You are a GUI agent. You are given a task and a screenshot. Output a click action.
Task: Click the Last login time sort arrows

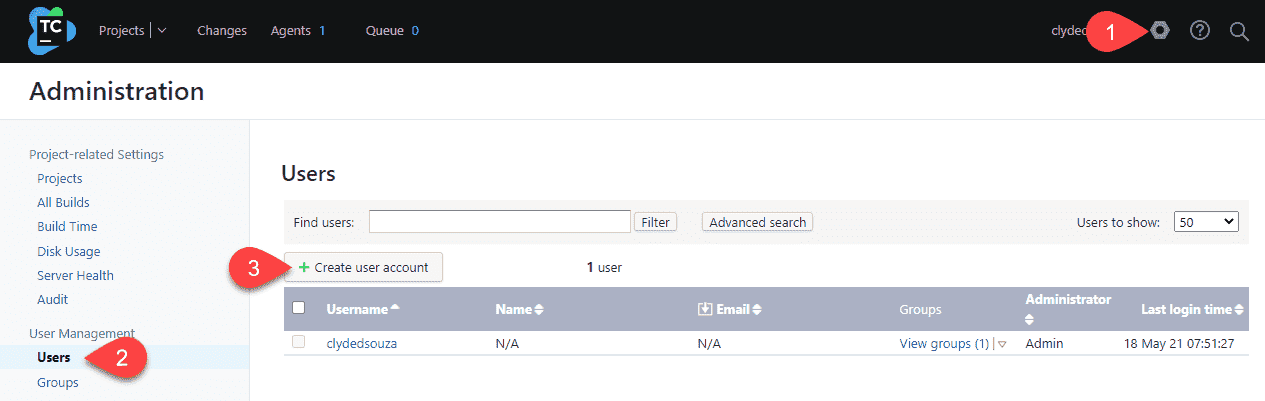1240,310
